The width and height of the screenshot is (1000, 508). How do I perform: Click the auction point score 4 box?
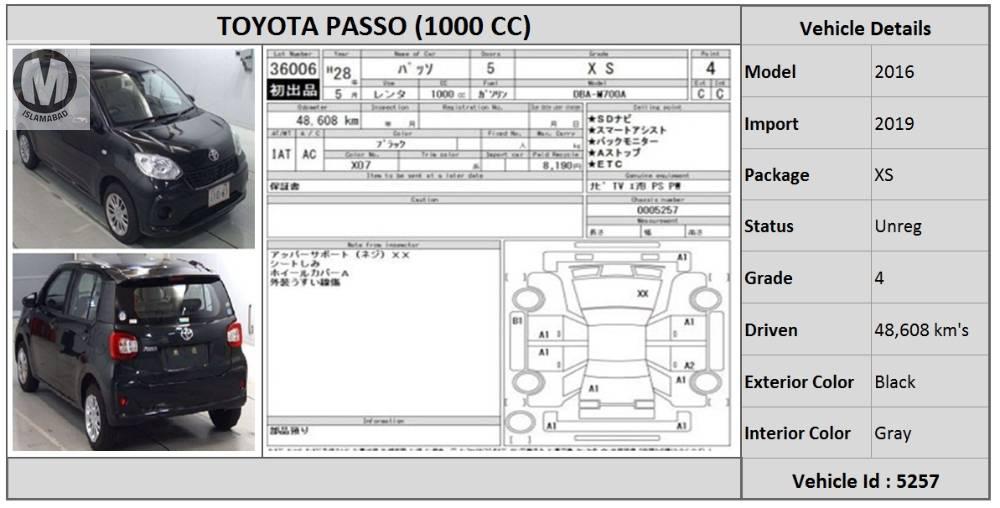710,69
